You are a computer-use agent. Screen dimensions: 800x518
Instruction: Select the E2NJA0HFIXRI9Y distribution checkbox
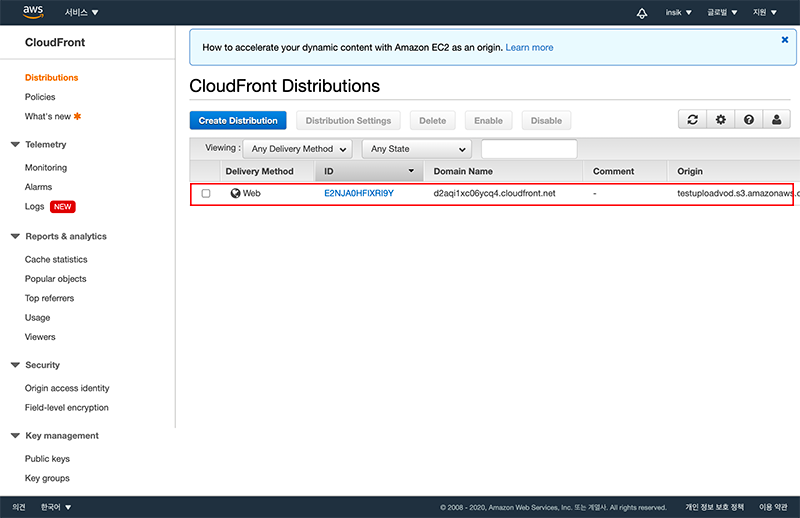click(x=206, y=193)
